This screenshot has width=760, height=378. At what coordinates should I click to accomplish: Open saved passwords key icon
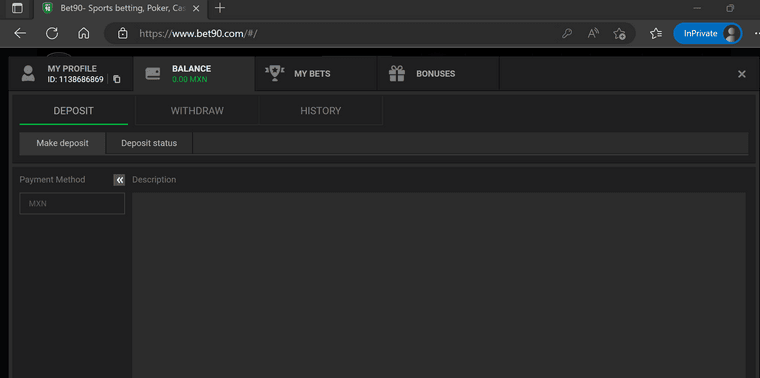[x=567, y=33]
